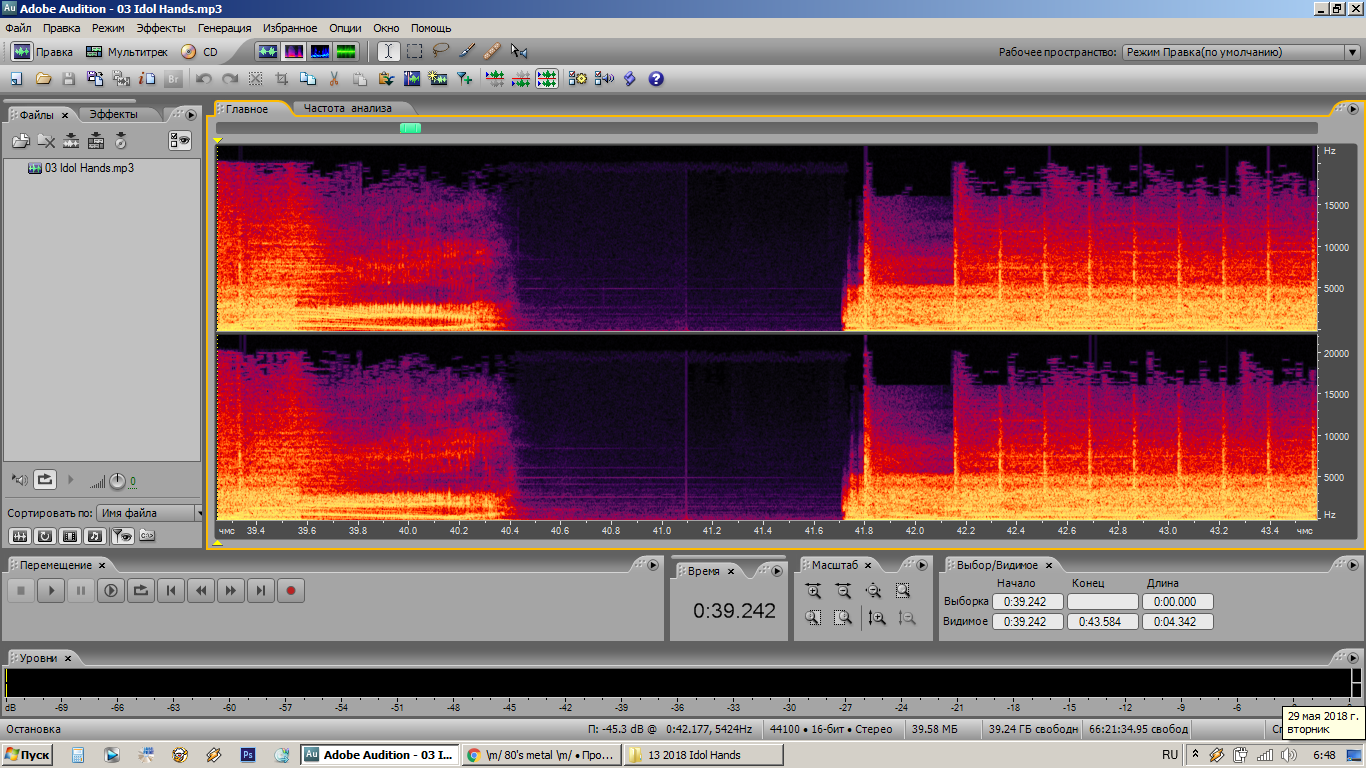Click the Zoom Out Full icon
Screen dimensions: 1366x768
pos(874,591)
